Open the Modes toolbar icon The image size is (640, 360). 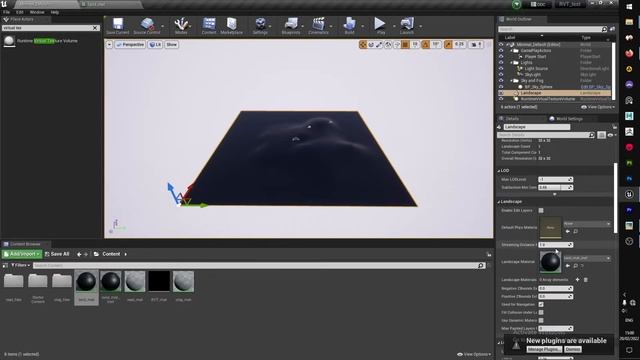181,26
